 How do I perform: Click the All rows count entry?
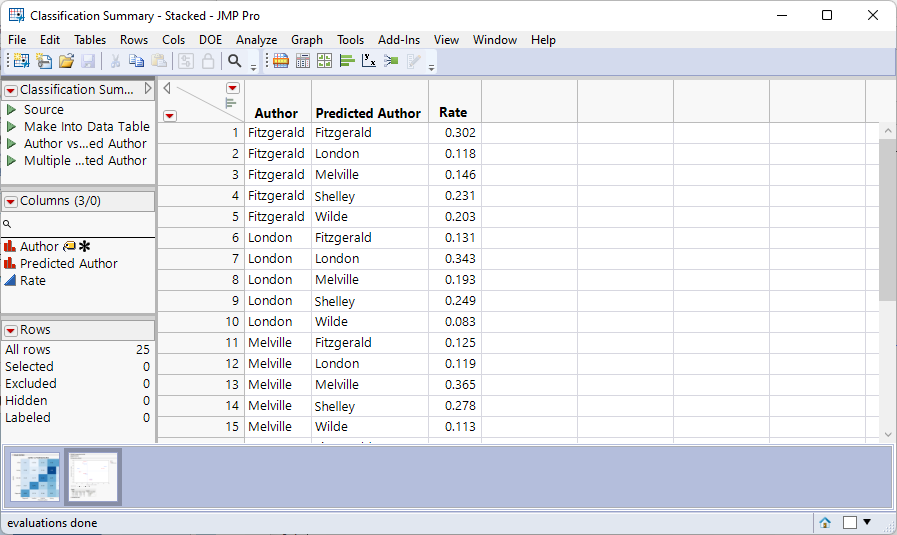tap(77, 350)
